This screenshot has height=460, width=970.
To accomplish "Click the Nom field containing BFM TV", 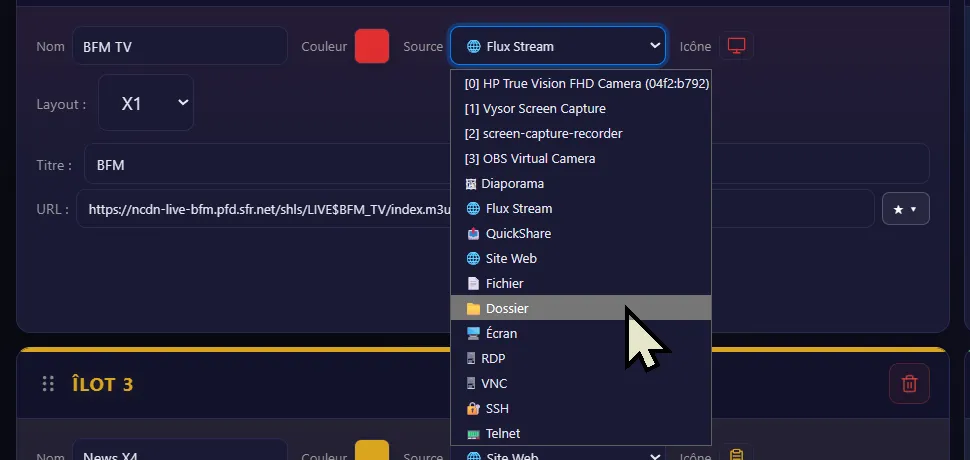I will click(180, 46).
